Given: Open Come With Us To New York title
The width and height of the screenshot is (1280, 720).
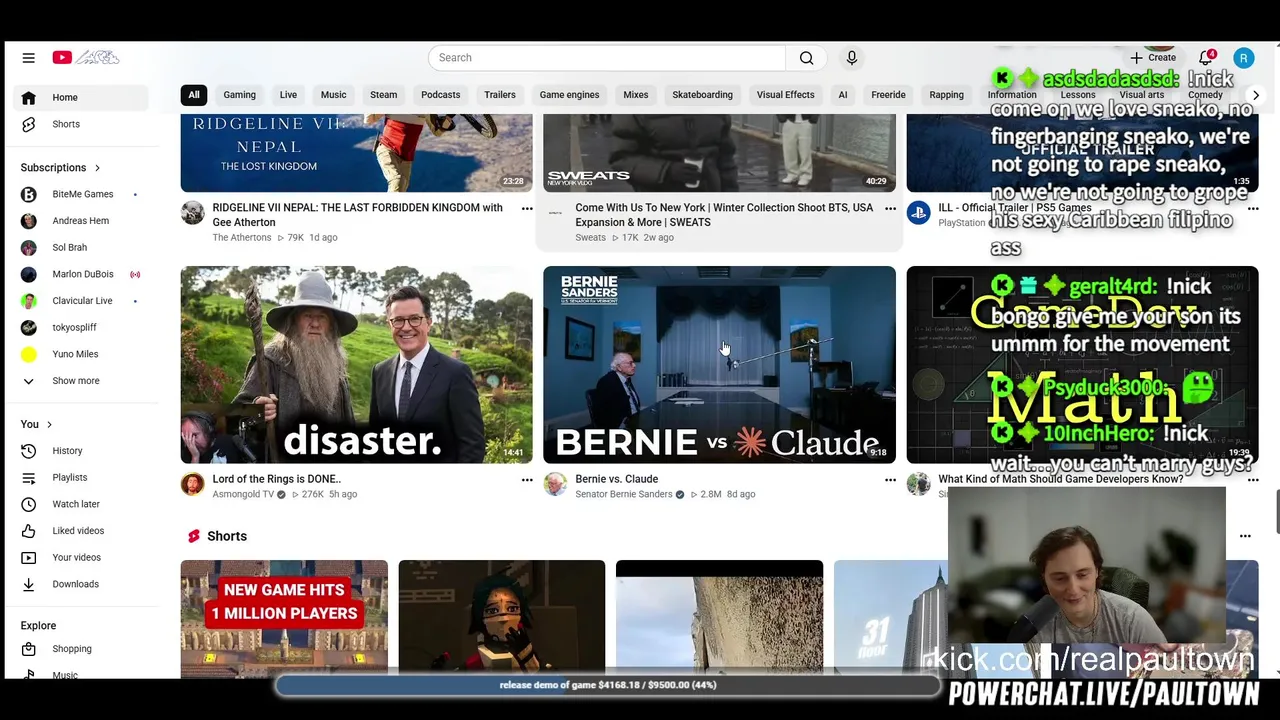Looking at the screenshot, I should pos(724,215).
